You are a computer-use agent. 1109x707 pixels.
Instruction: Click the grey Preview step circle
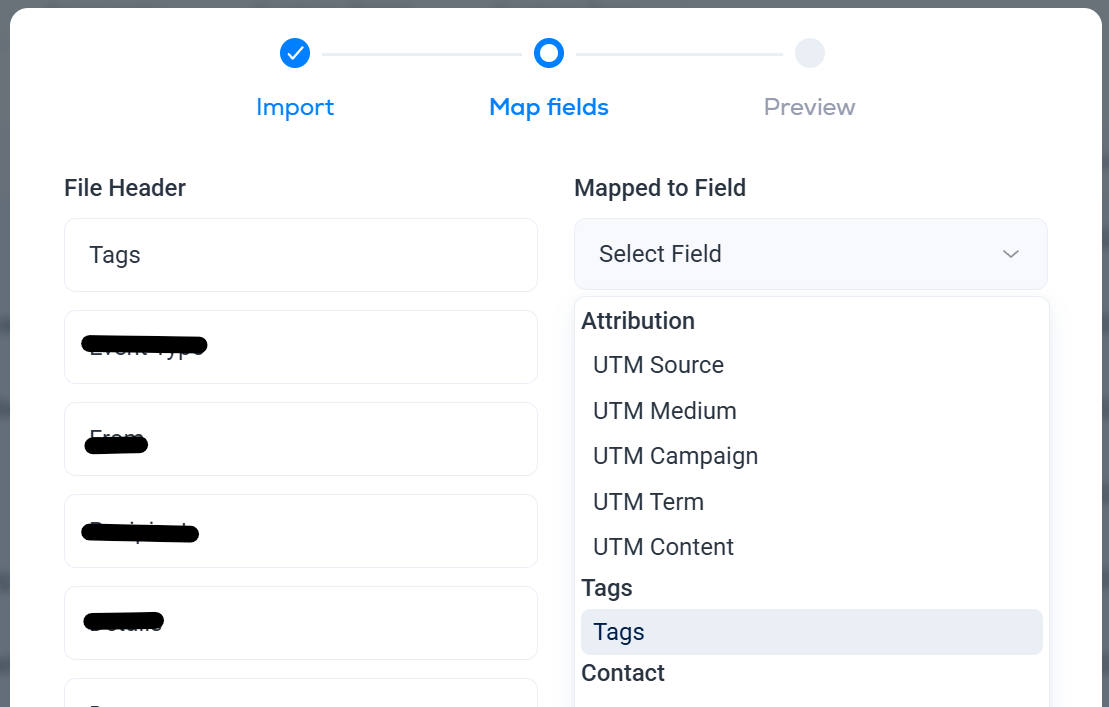tap(809, 53)
